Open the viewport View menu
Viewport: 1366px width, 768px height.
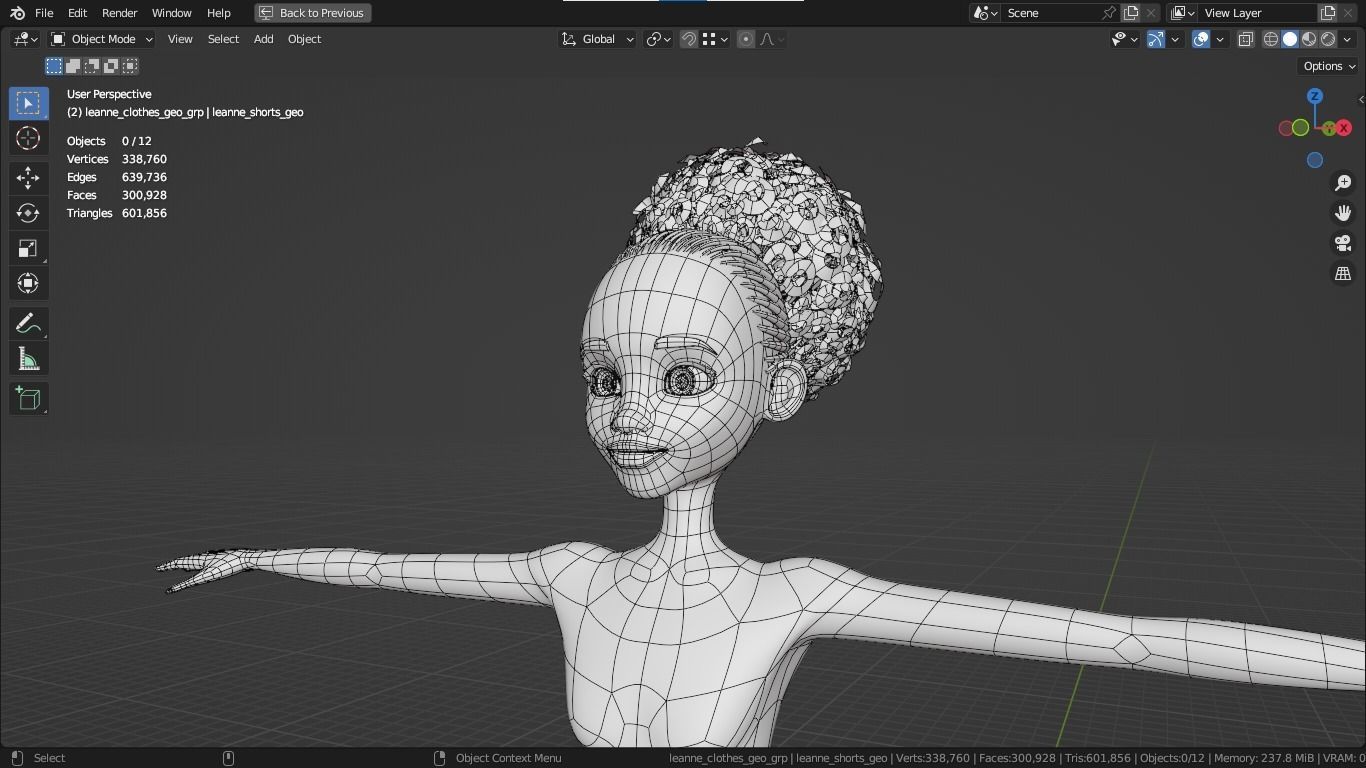(x=180, y=39)
